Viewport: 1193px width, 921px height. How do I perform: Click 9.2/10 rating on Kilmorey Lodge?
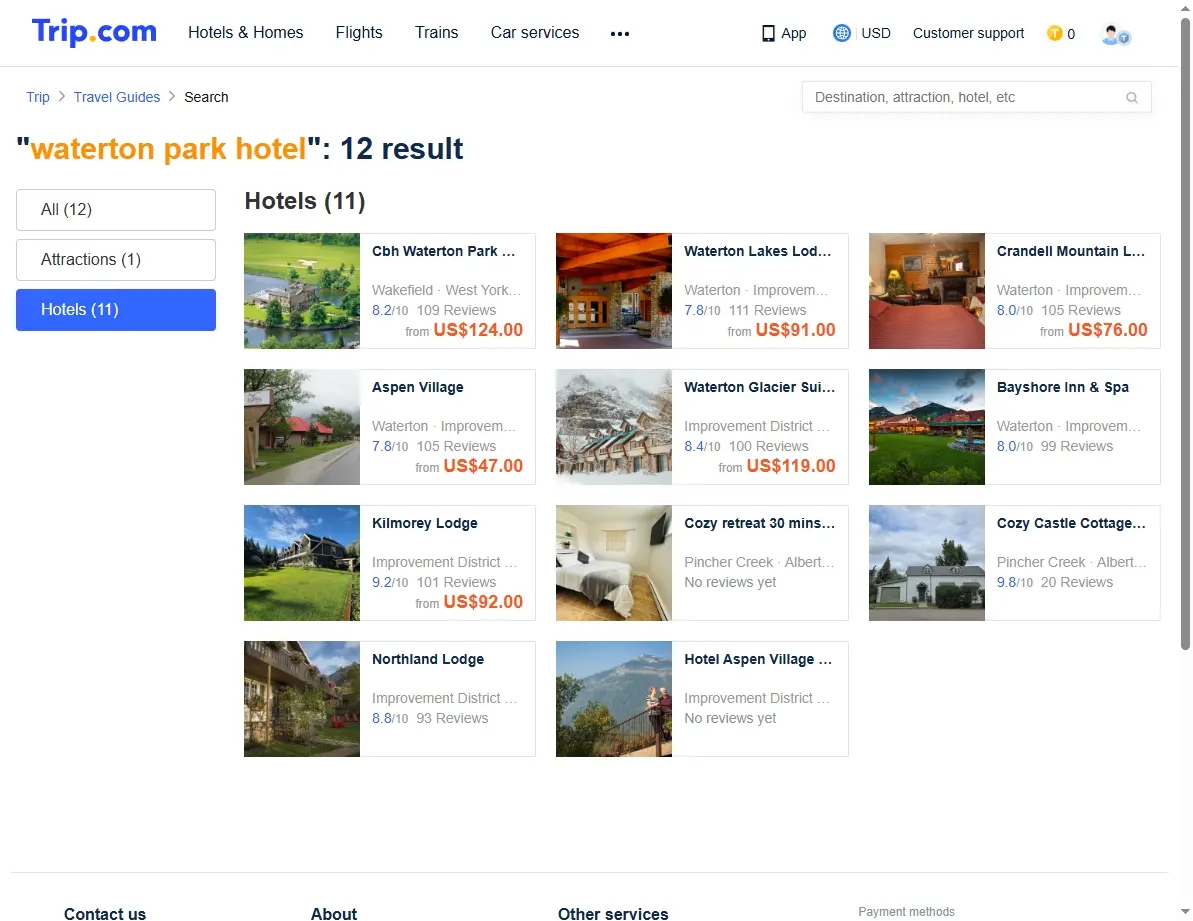[390, 583]
